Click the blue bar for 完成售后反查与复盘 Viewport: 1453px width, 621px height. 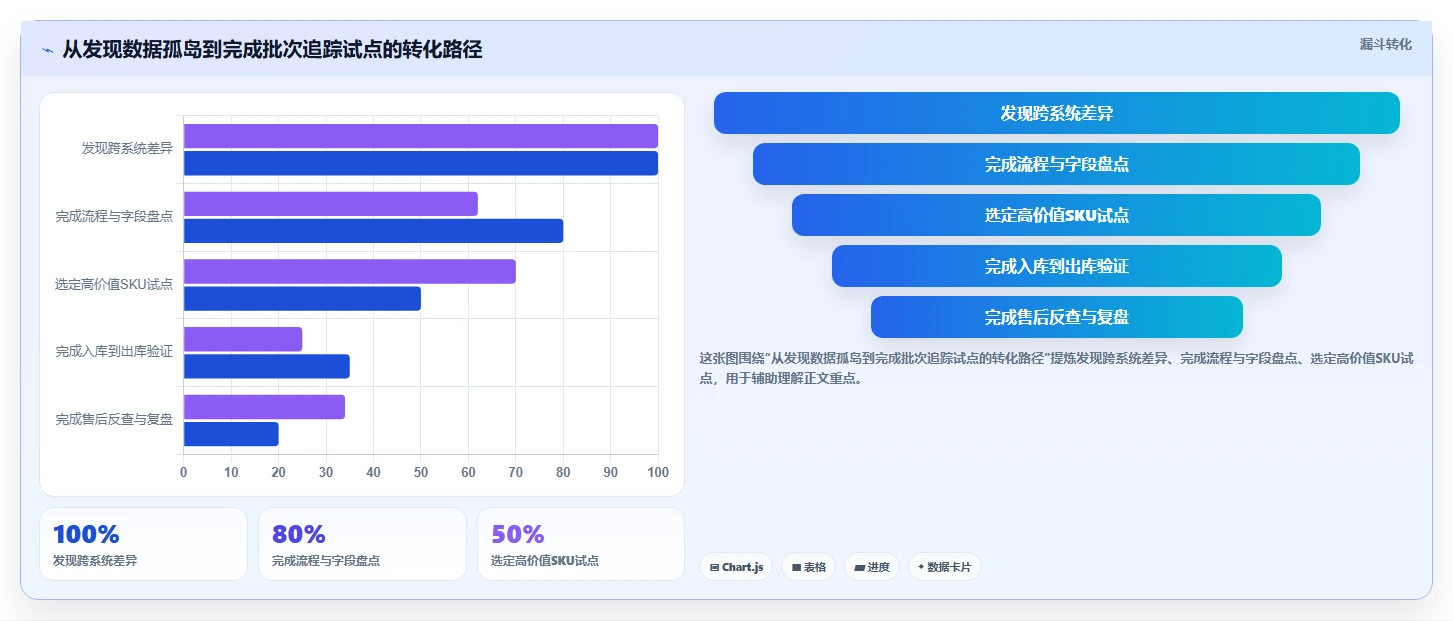pyautogui.click(x=231, y=434)
